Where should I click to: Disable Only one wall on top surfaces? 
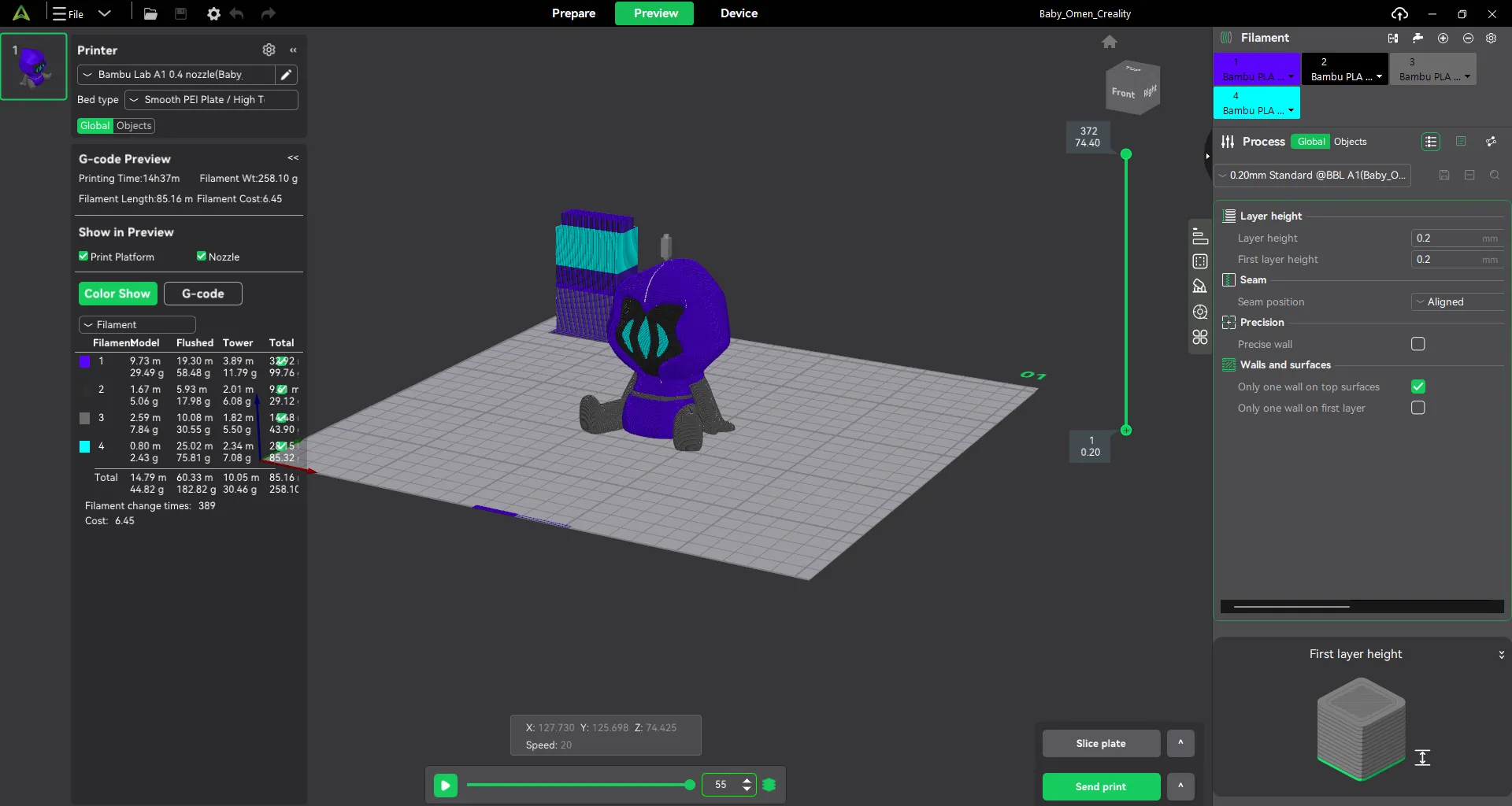(x=1418, y=386)
